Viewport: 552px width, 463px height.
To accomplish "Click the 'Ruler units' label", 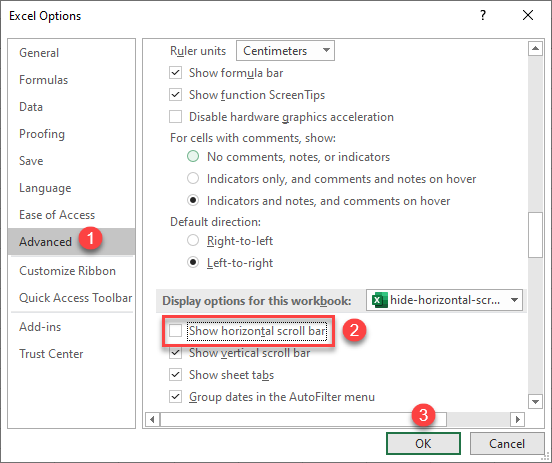I will point(198,51).
